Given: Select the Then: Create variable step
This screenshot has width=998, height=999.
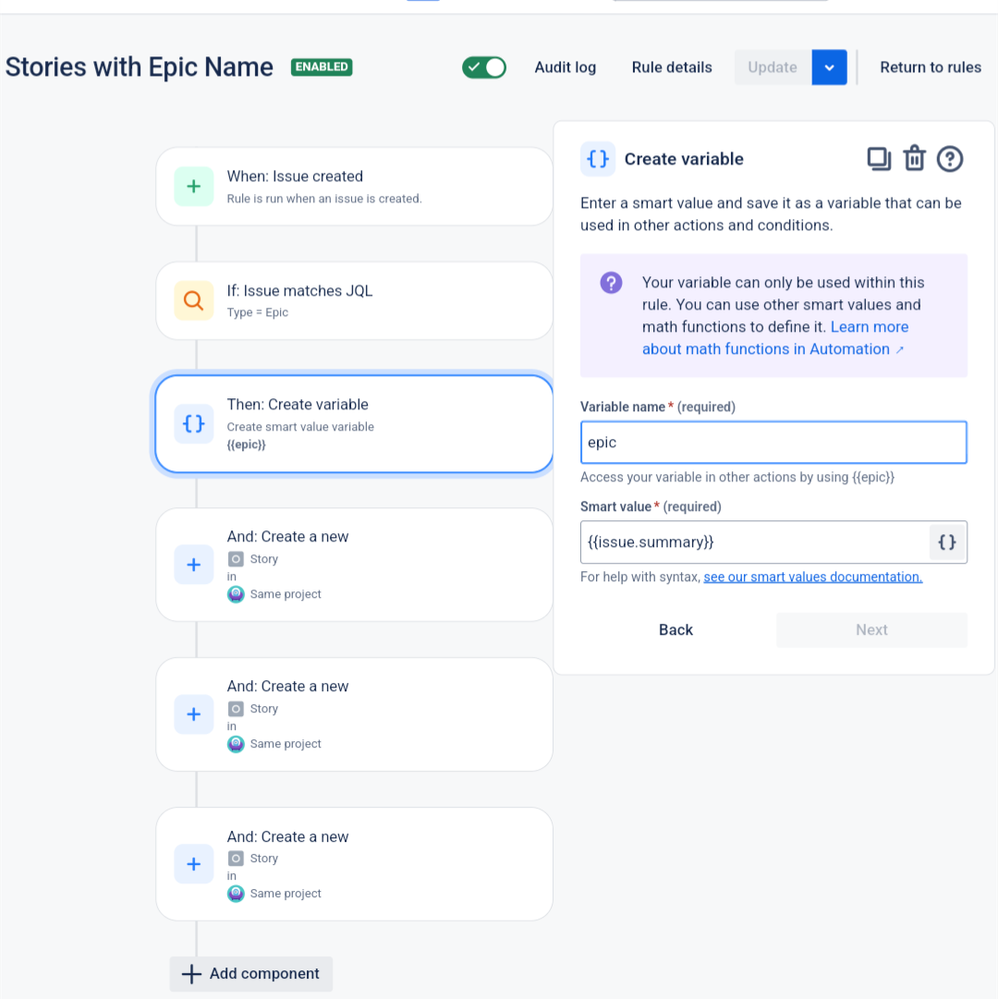Looking at the screenshot, I should (x=354, y=424).
